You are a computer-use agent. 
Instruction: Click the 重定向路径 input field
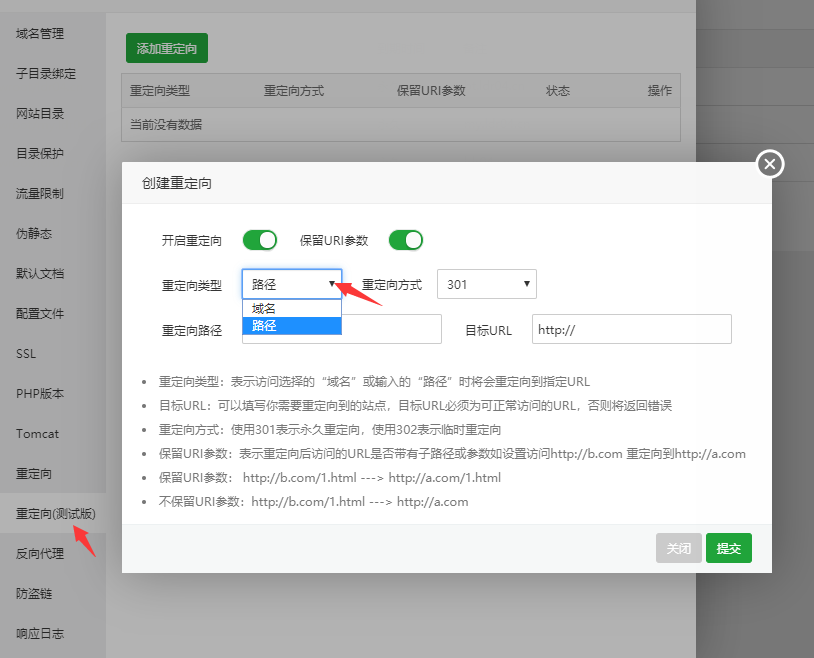[391, 329]
